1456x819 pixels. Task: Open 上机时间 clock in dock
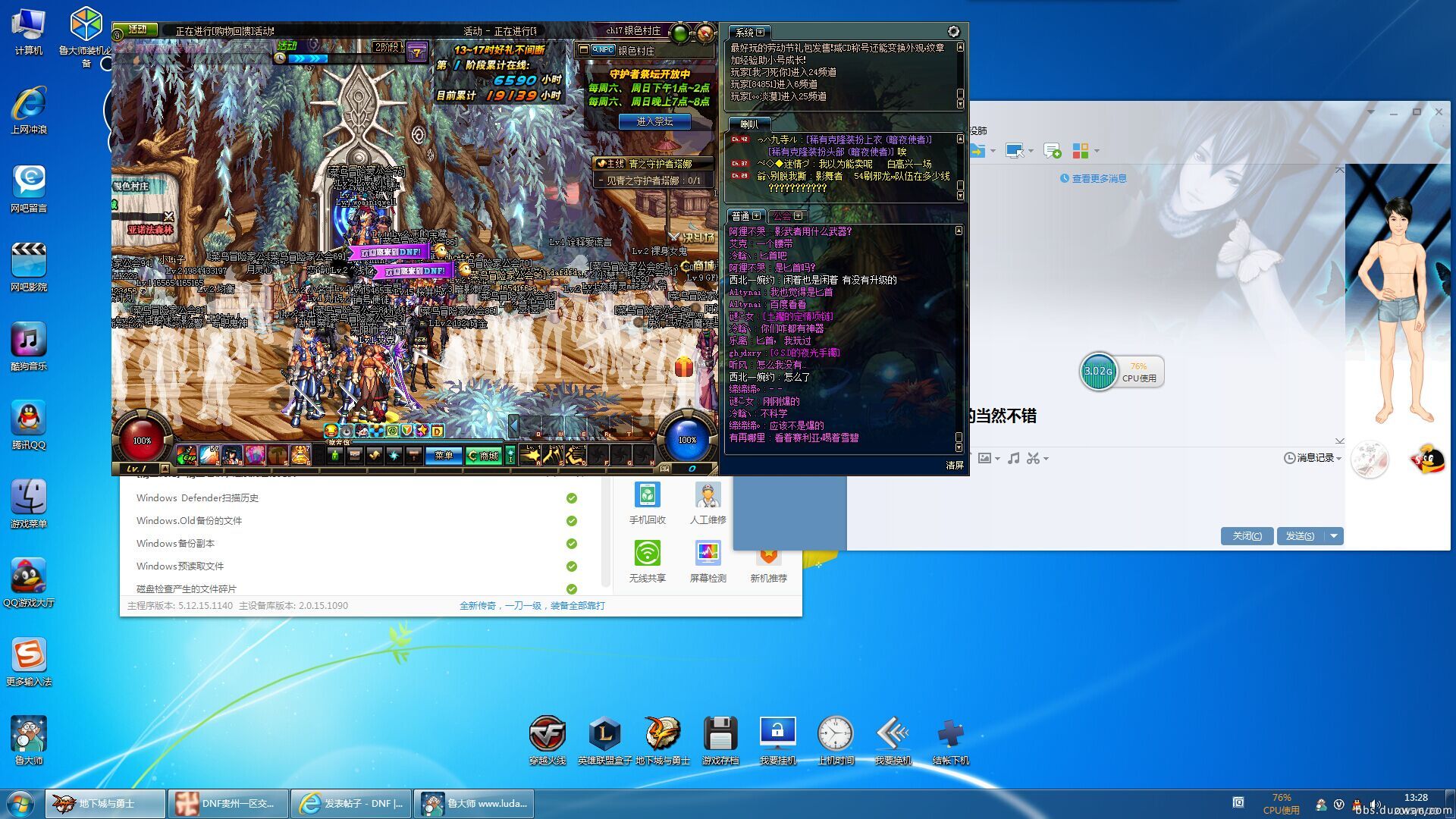tap(835, 741)
